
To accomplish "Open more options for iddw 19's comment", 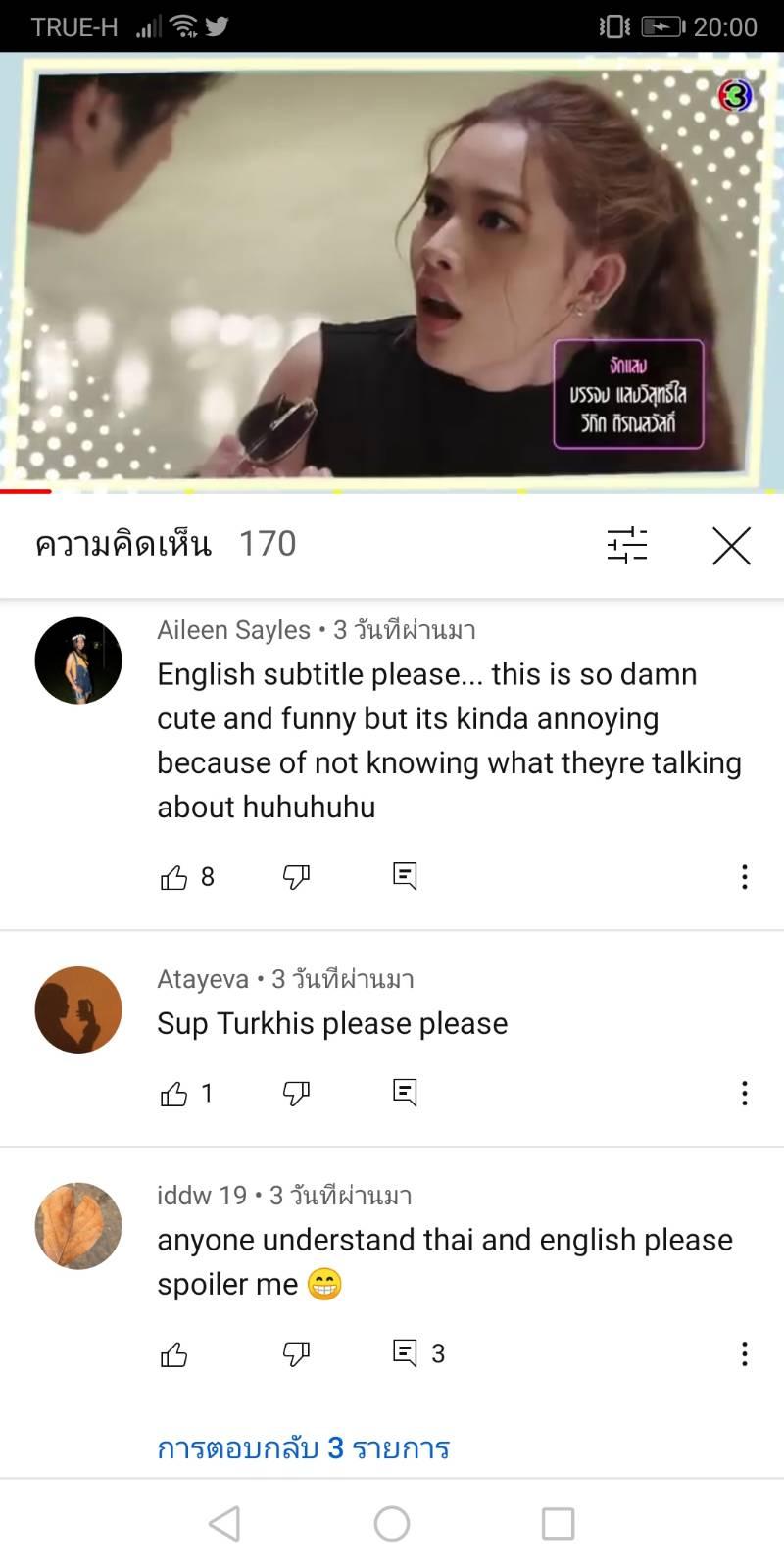I will (745, 1353).
